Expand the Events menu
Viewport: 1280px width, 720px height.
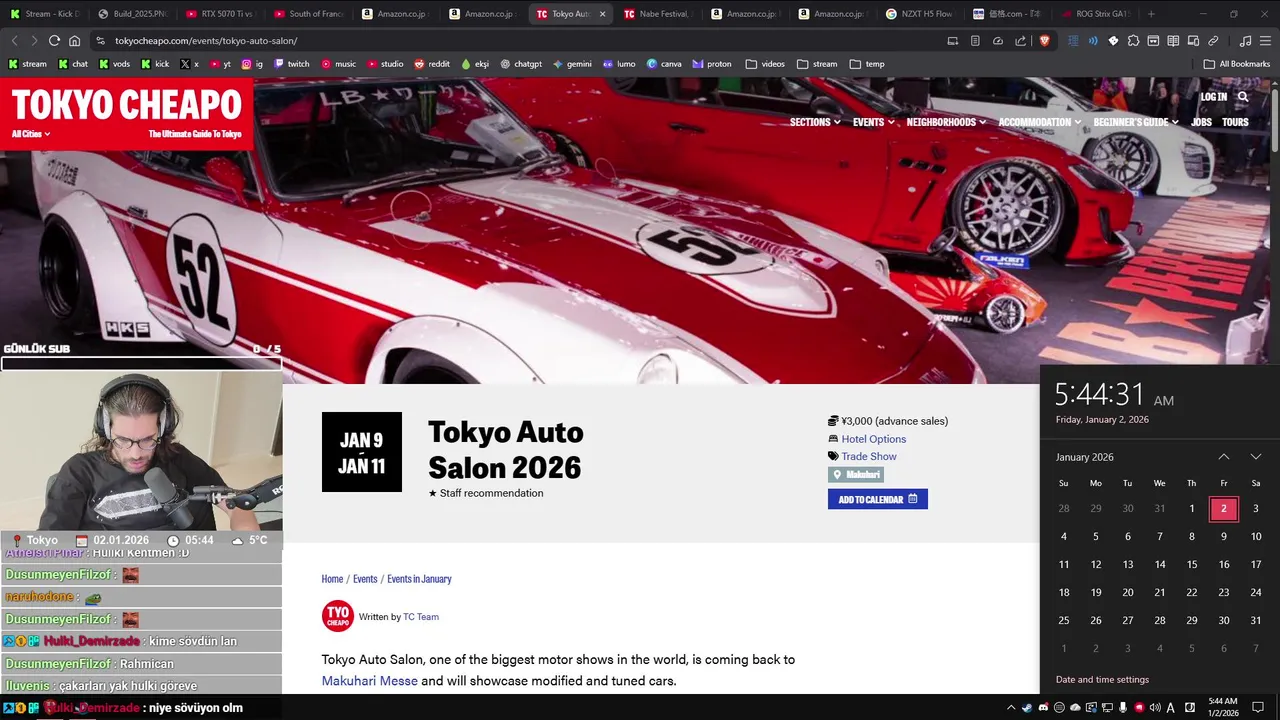tap(873, 122)
